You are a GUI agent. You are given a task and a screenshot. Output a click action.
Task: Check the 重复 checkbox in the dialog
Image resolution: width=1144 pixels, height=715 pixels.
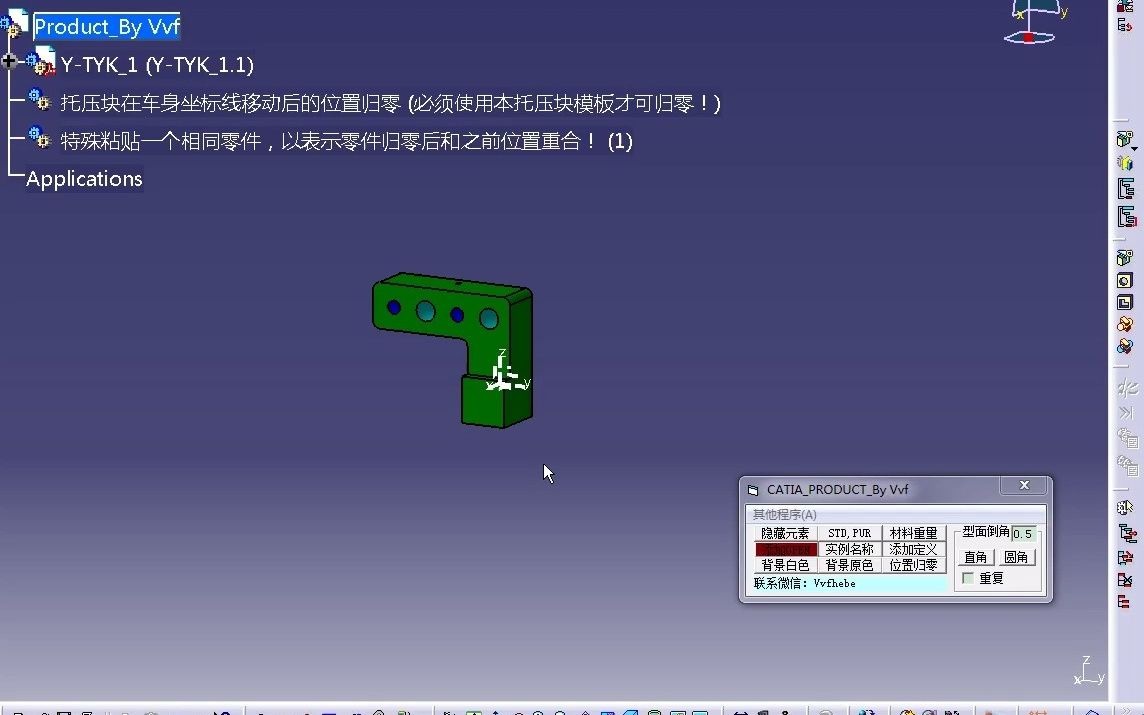(x=968, y=578)
